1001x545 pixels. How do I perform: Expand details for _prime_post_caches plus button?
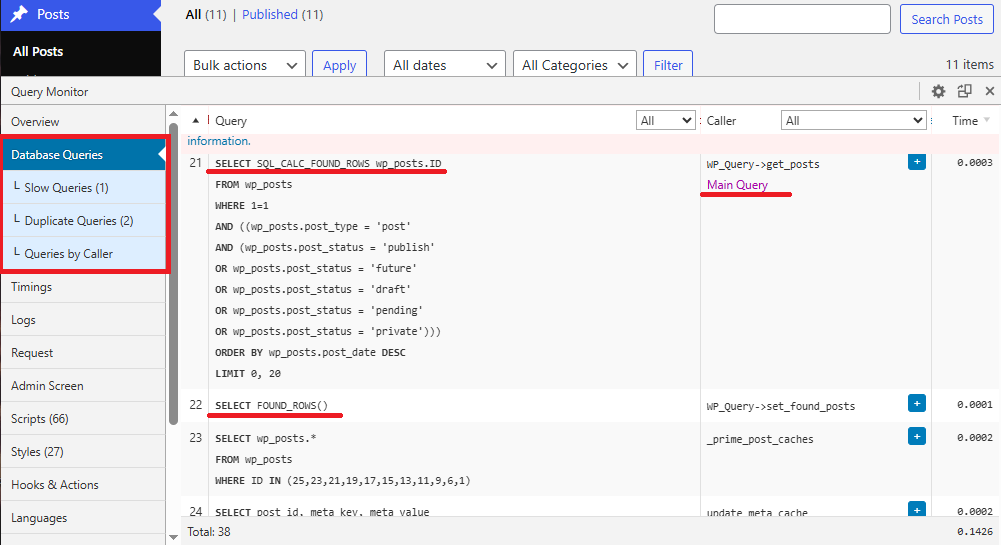[x=917, y=437]
